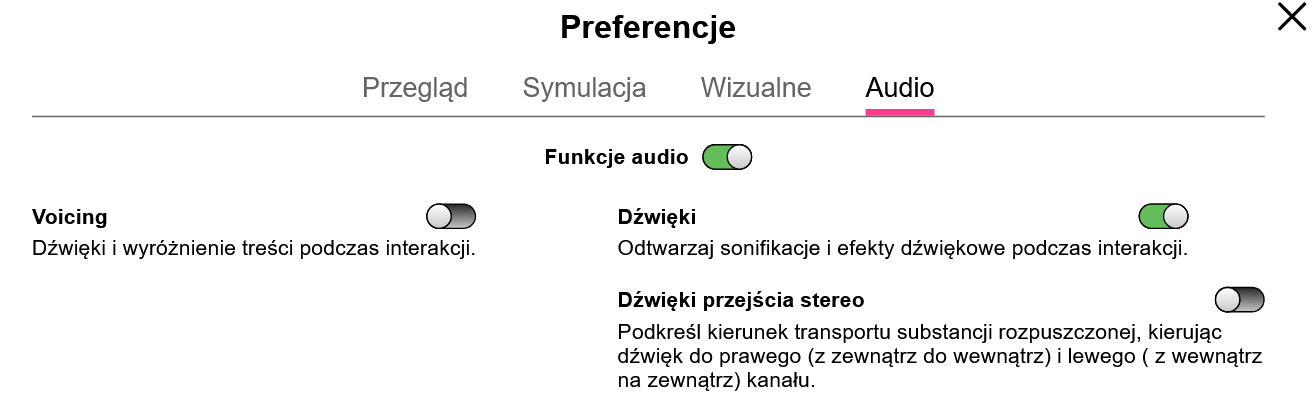Click the Dźwięki przejścia stereo heading

point(741,300)
